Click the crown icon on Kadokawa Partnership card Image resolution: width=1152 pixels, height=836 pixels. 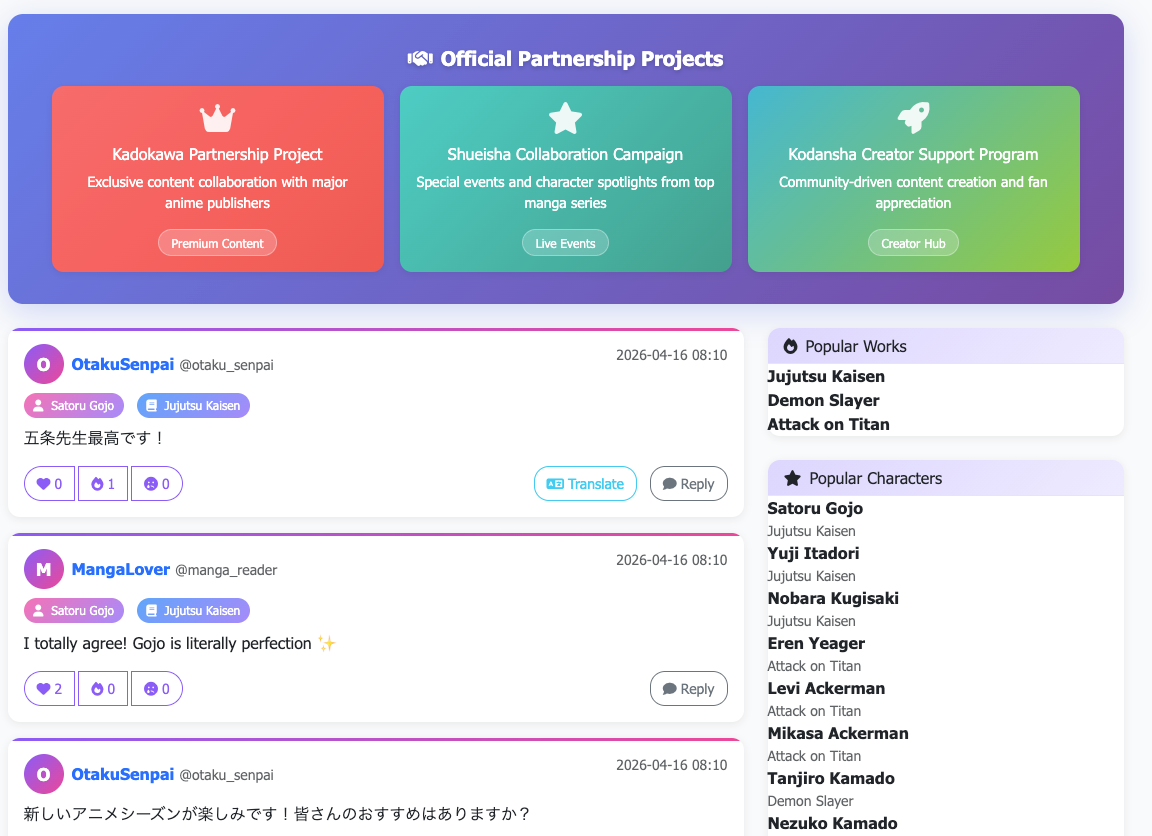tap(217, 117)
